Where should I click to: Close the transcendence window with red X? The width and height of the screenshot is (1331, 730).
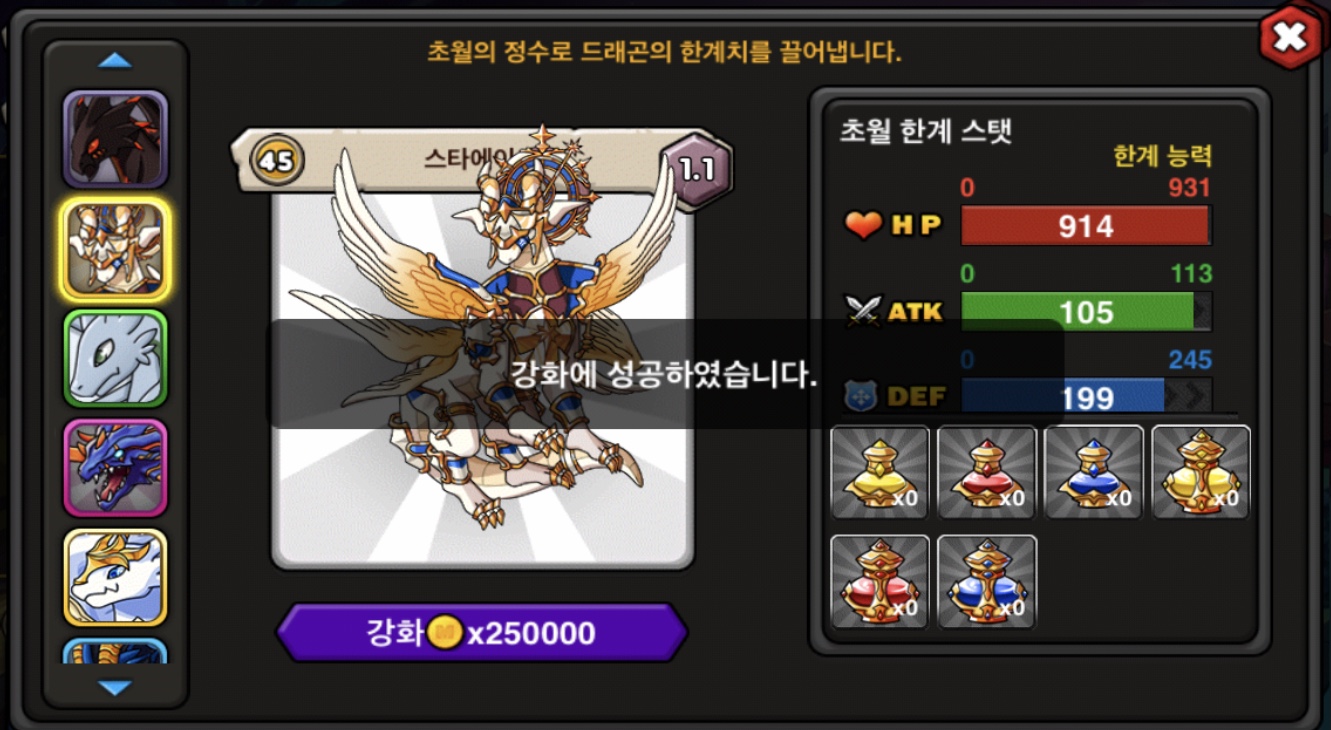[1290, 37]
